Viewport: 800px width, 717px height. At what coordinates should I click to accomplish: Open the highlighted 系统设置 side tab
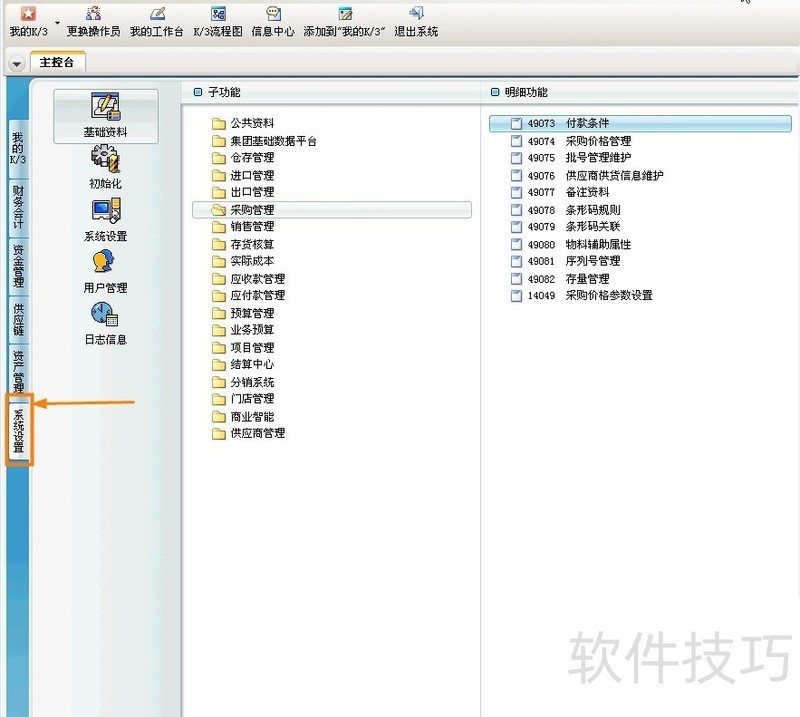[19, 430]
